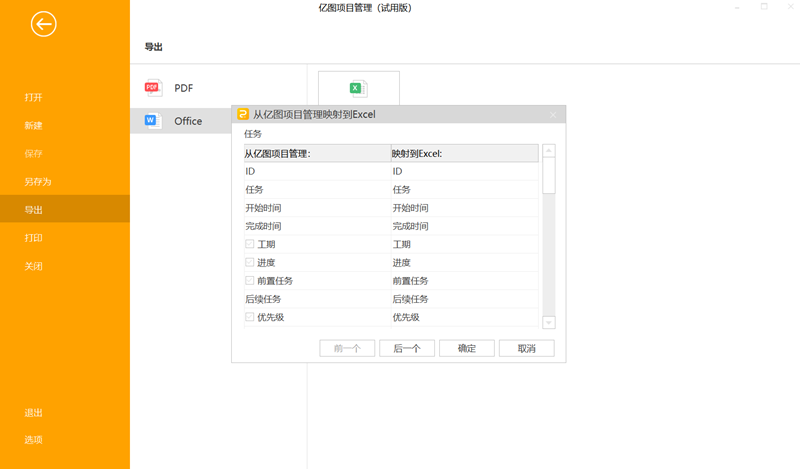Close the Excel mapping dialog
This screenshot has height=469, width=800.
553,115
